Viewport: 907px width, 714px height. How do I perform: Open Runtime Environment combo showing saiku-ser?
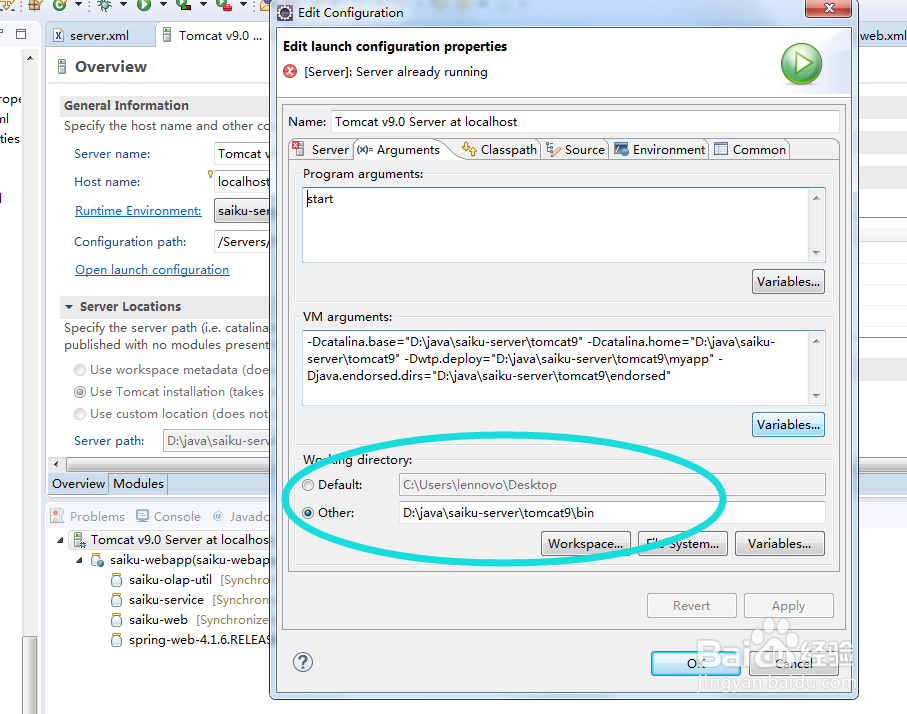pos(242,211)
